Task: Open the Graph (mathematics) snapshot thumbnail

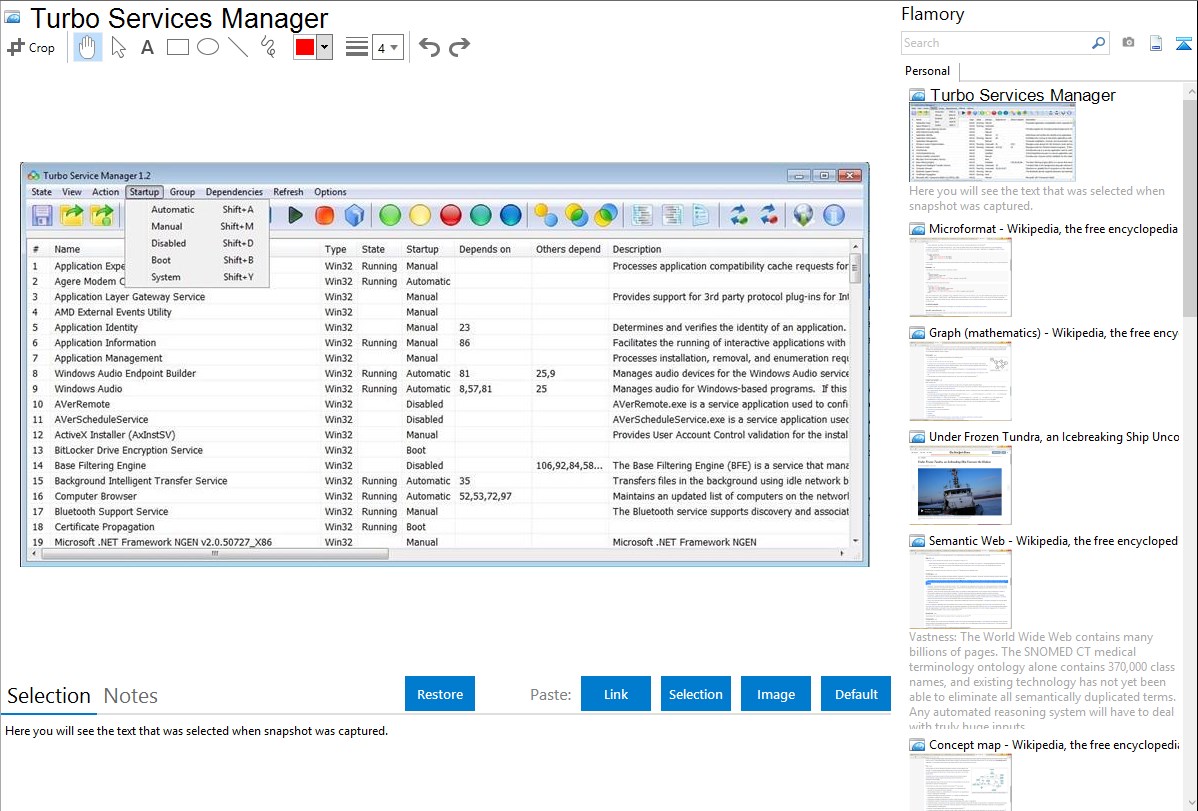Action: pos(960,381)
